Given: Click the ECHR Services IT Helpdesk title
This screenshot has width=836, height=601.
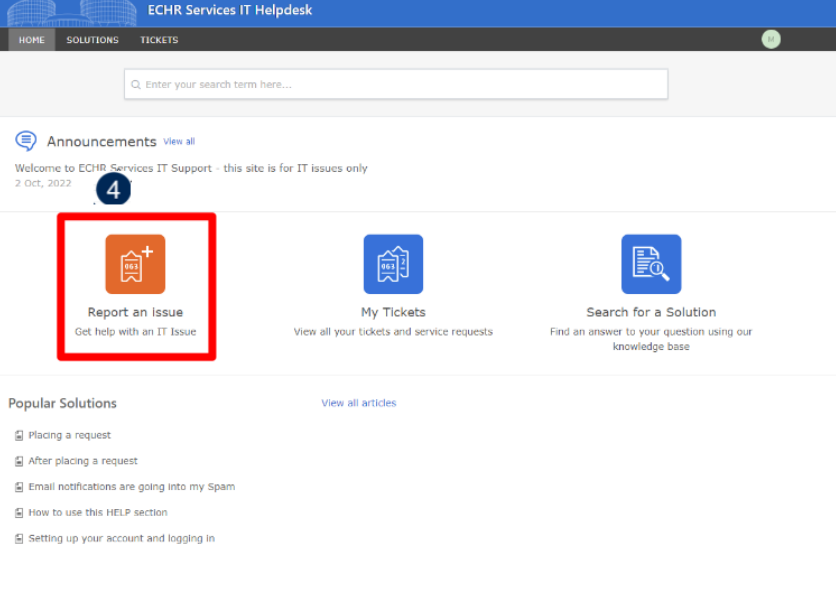Looking at the screenshot, I should tap(230, 10).
